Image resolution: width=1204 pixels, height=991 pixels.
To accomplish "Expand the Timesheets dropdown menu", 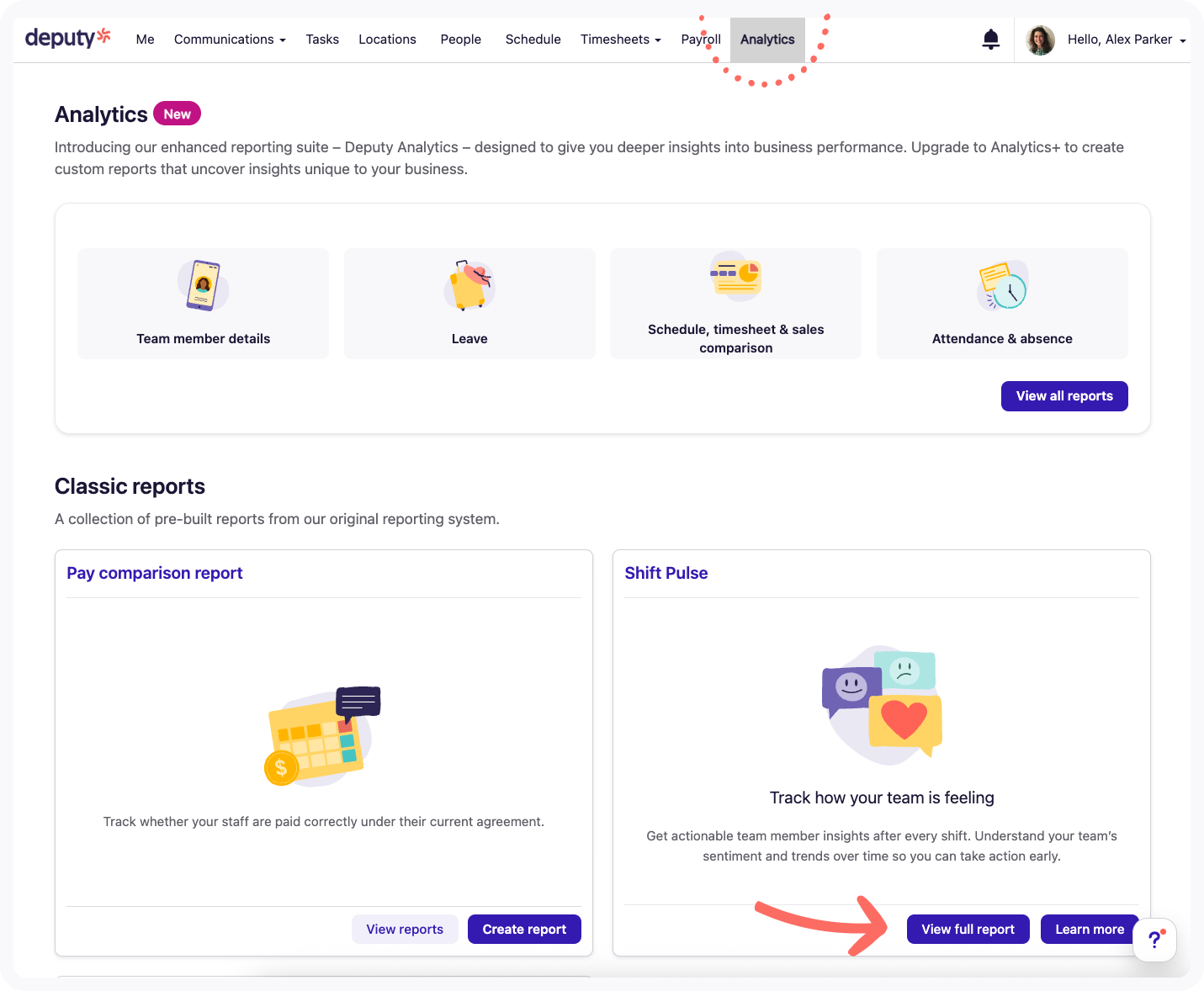I will pos(620,40).
